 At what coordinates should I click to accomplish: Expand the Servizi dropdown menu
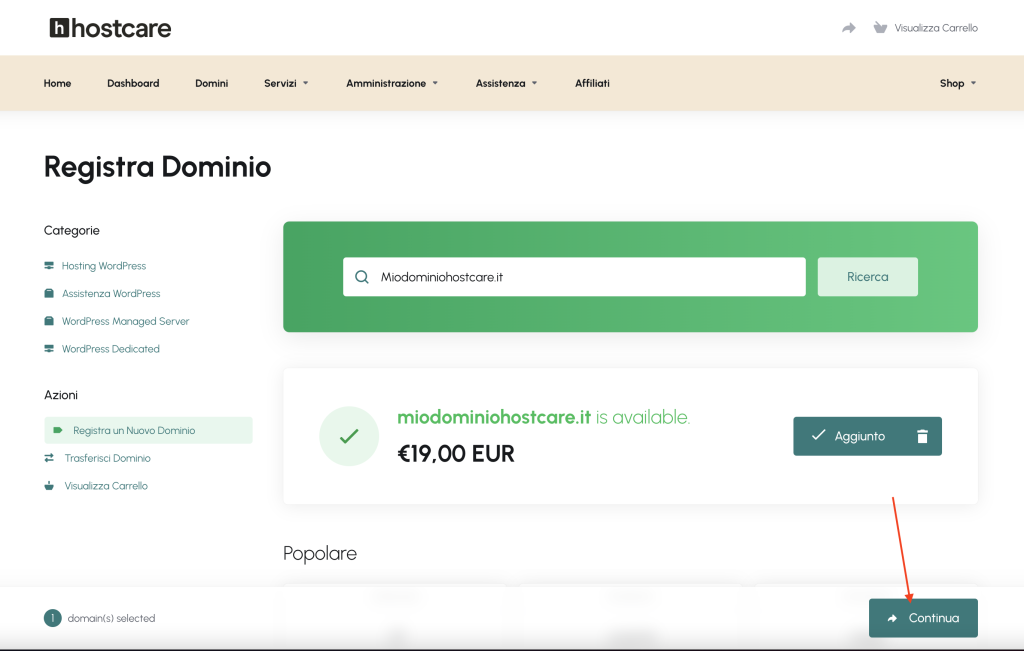286,83
